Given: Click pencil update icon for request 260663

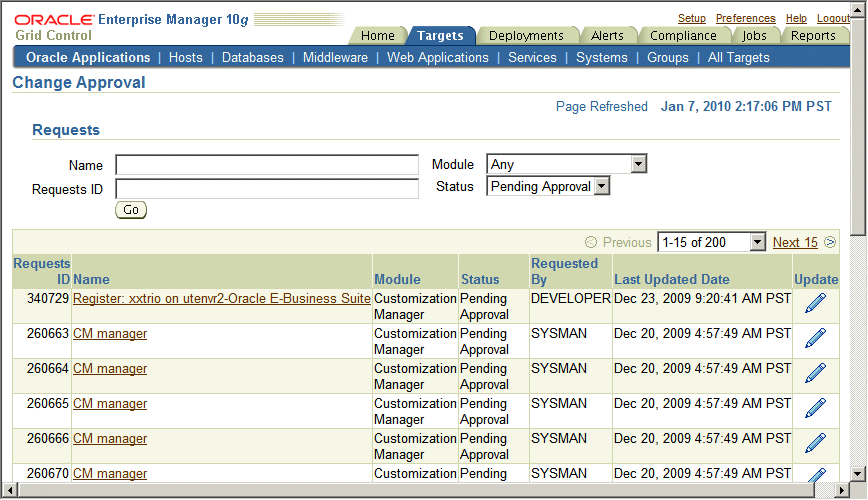Looking at the screenshot, I should 815,338.
